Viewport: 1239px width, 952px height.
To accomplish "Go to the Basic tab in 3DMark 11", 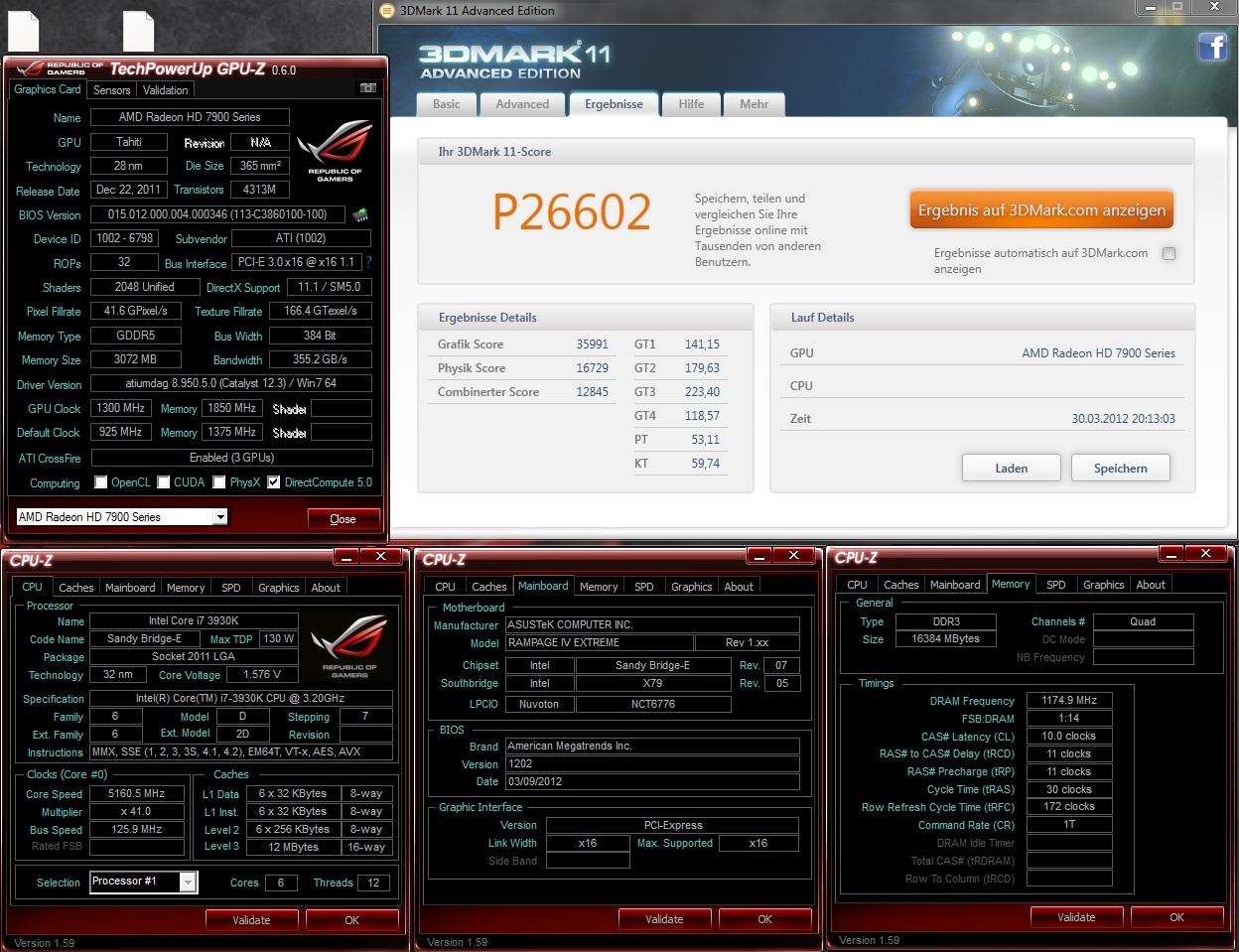I will pos(447,104).
